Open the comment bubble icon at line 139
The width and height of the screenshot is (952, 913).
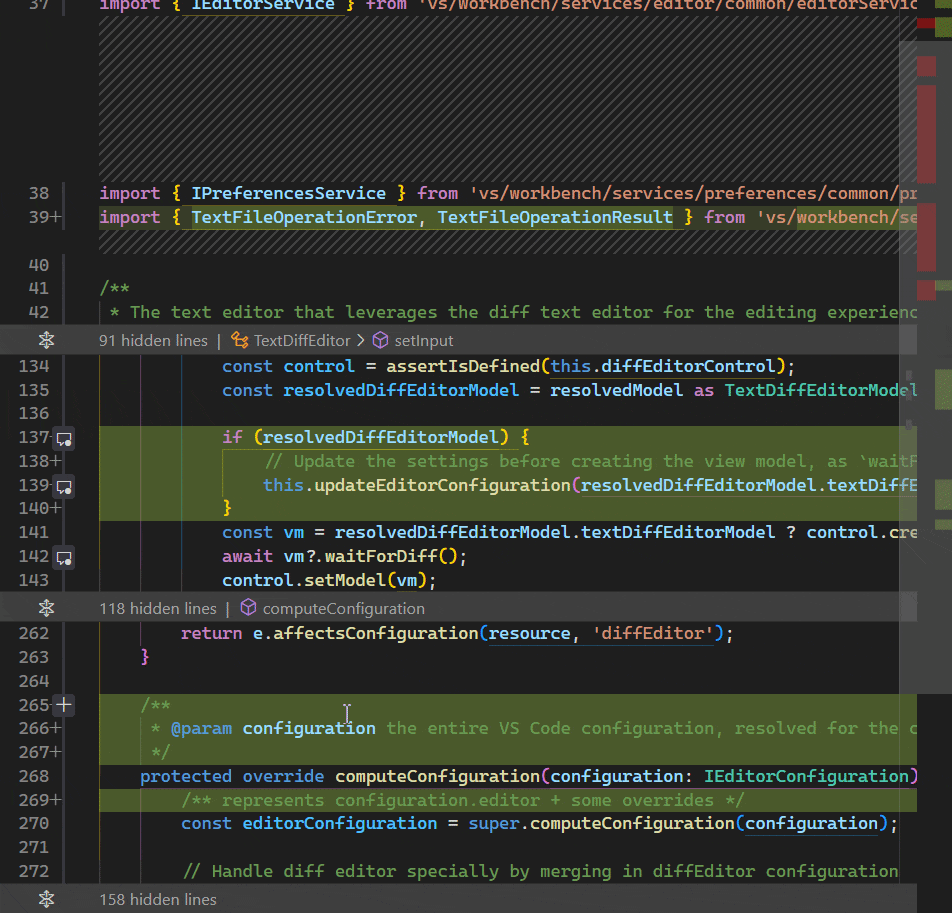[x=63, y=487]
